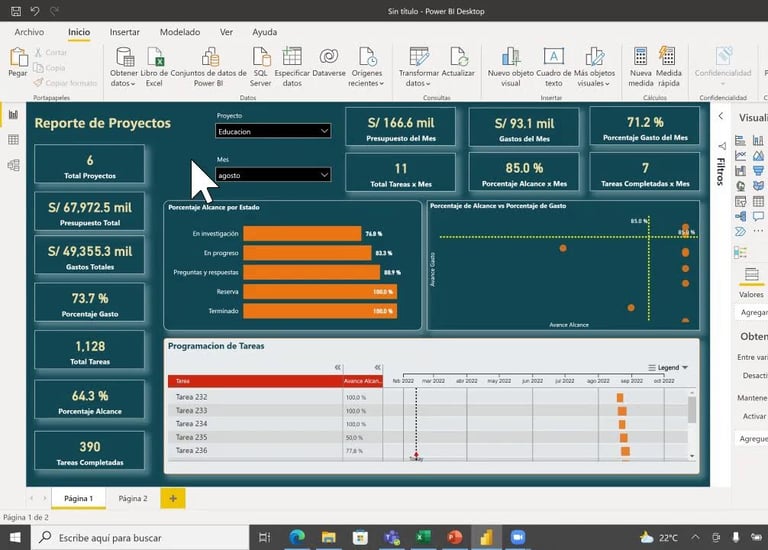Click the Undo arrow icon

click(35, 11)
